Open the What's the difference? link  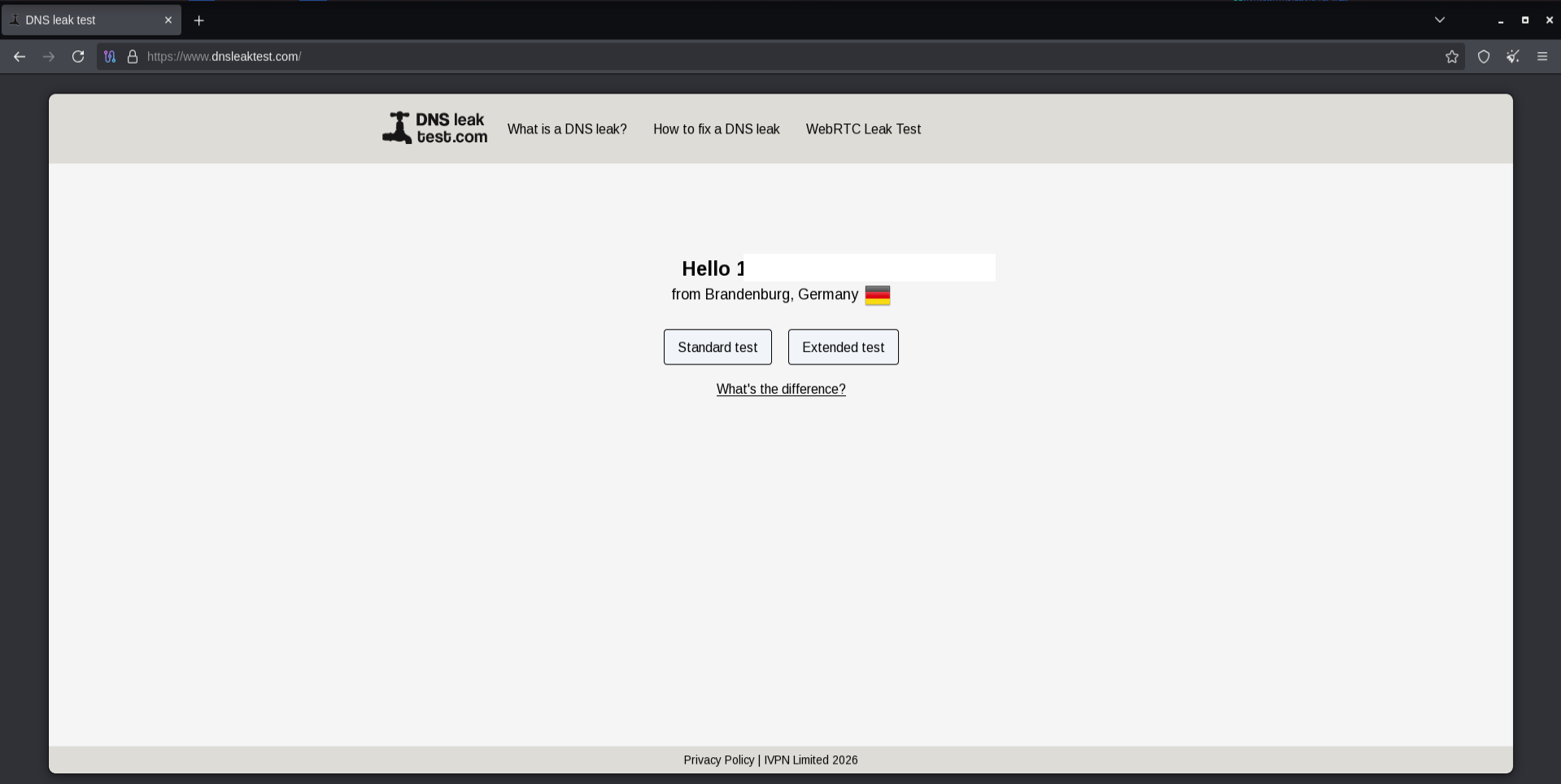pyautogui.click(x=781, y=389)
